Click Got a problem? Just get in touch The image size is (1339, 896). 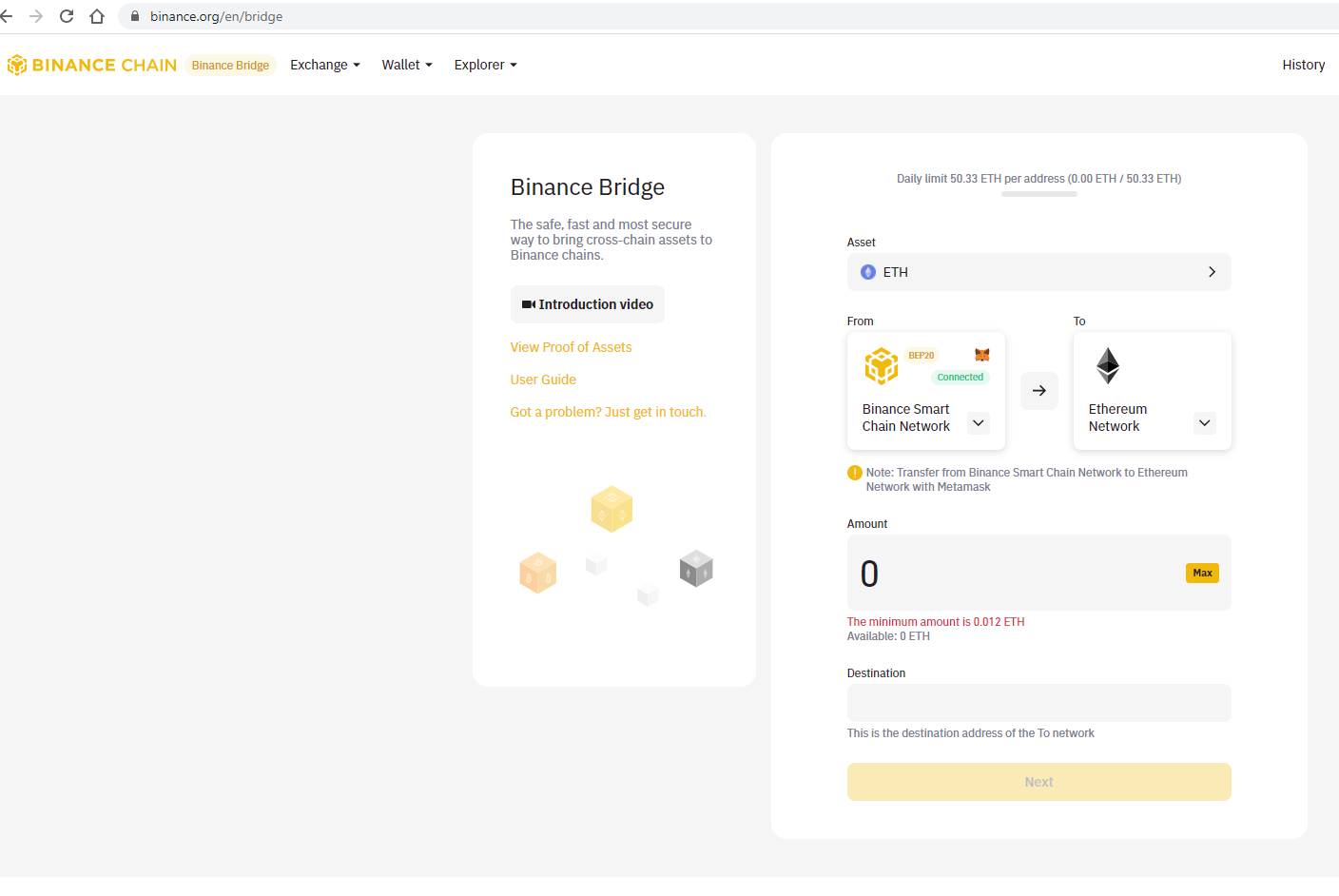click(x=609, y=412)
